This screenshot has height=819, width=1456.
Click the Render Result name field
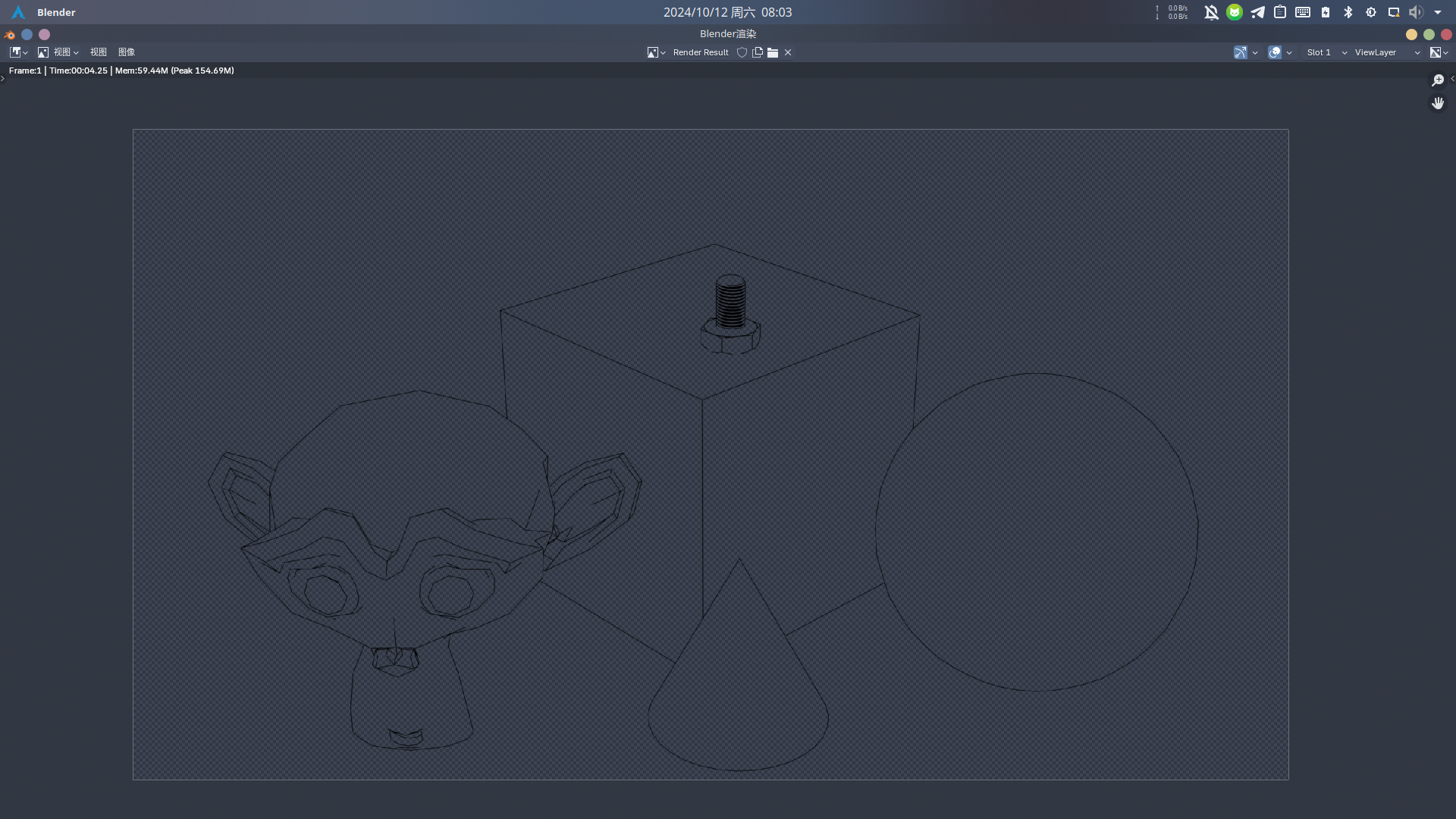(701, 52)
